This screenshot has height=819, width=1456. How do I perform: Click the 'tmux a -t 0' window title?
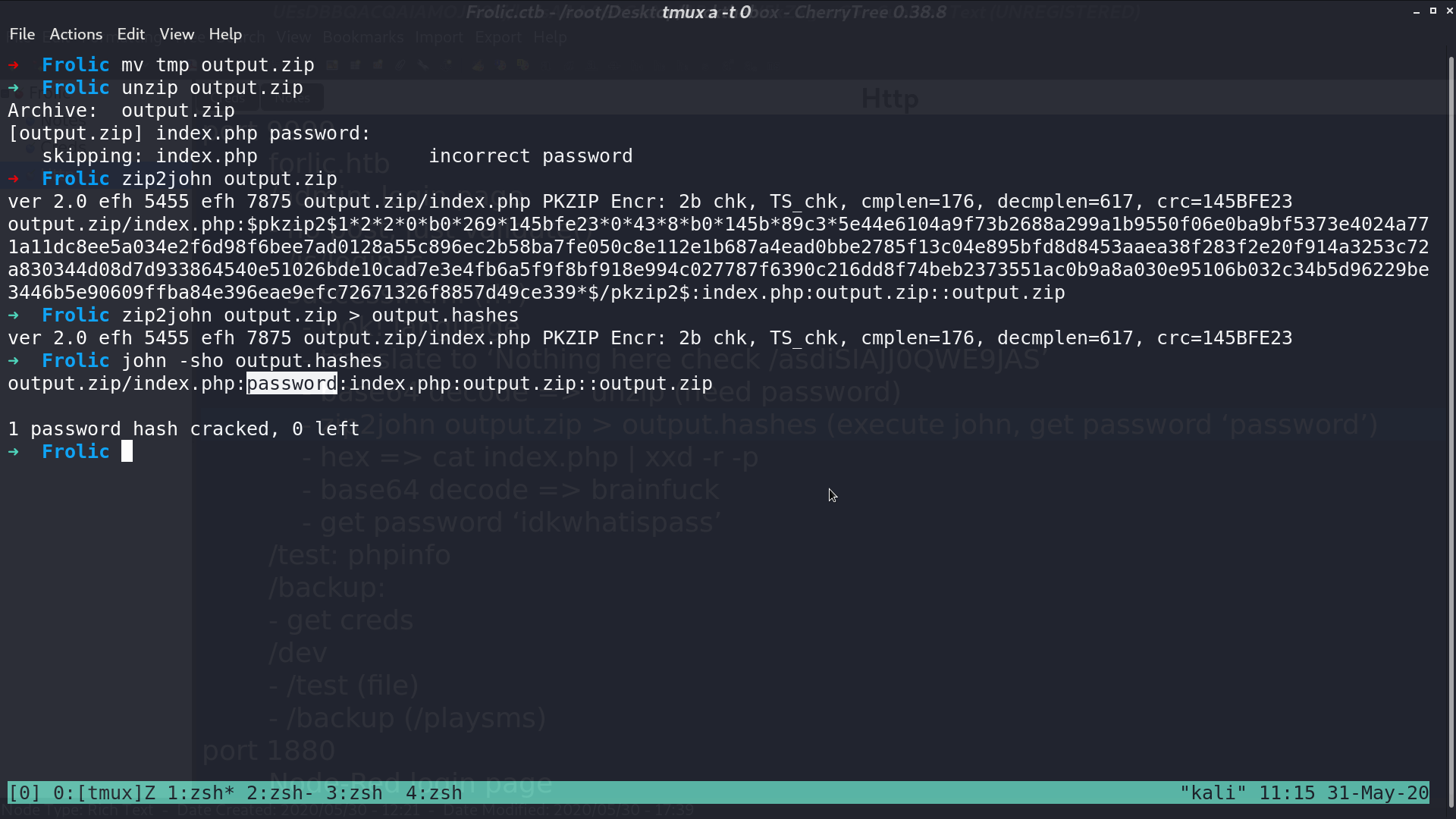706,12
